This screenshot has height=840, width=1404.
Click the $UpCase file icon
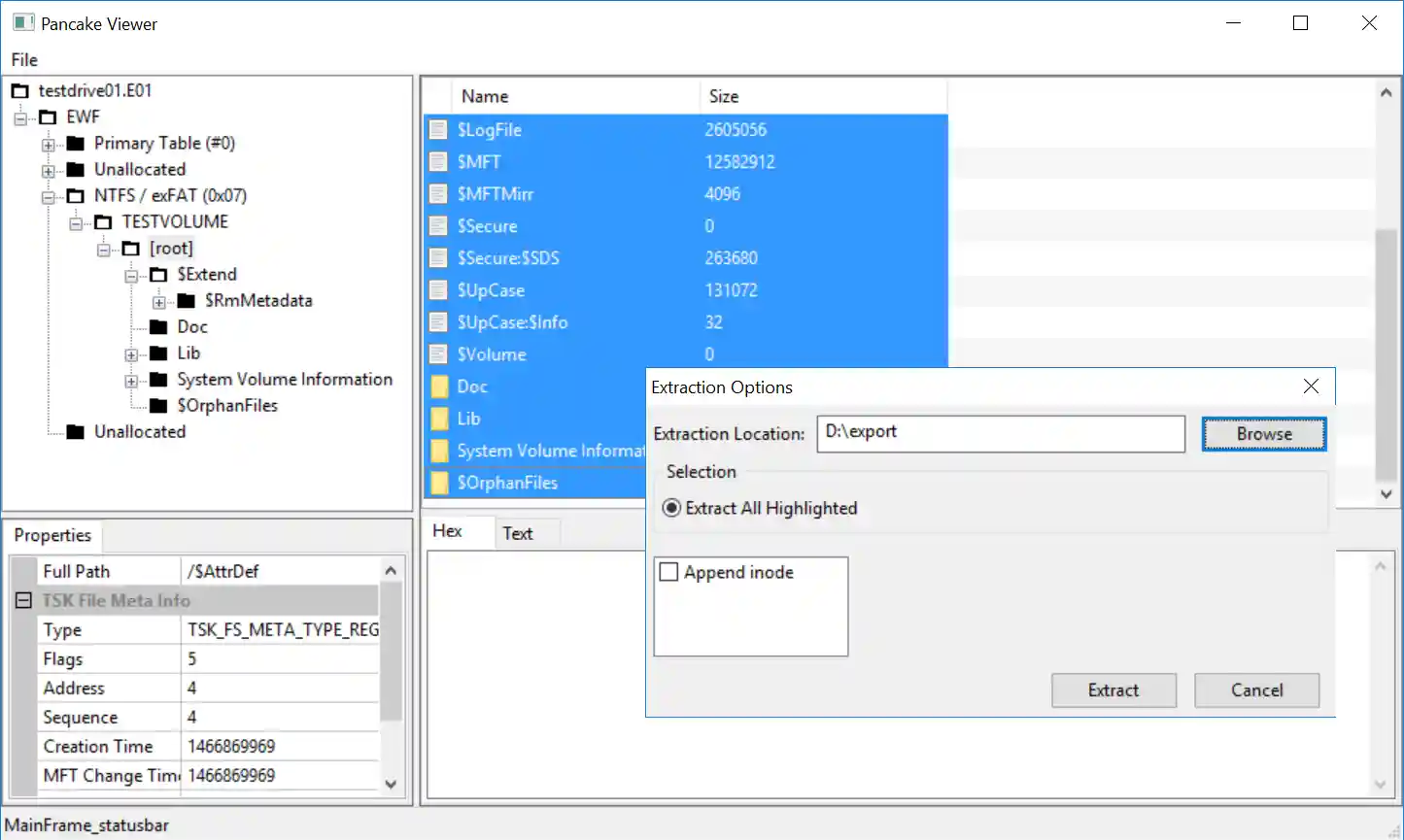click(439, 290)
